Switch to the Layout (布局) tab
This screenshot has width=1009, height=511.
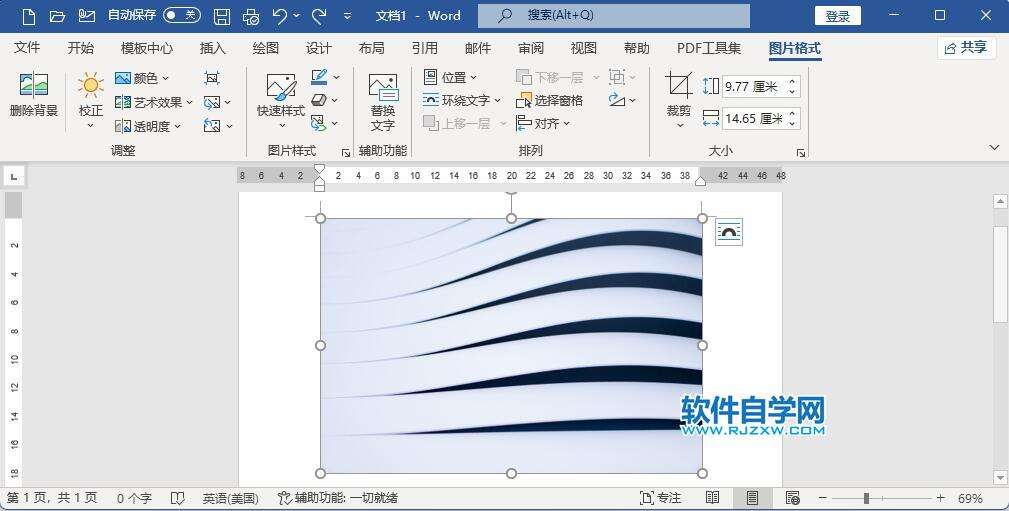[x=371, y=48]
